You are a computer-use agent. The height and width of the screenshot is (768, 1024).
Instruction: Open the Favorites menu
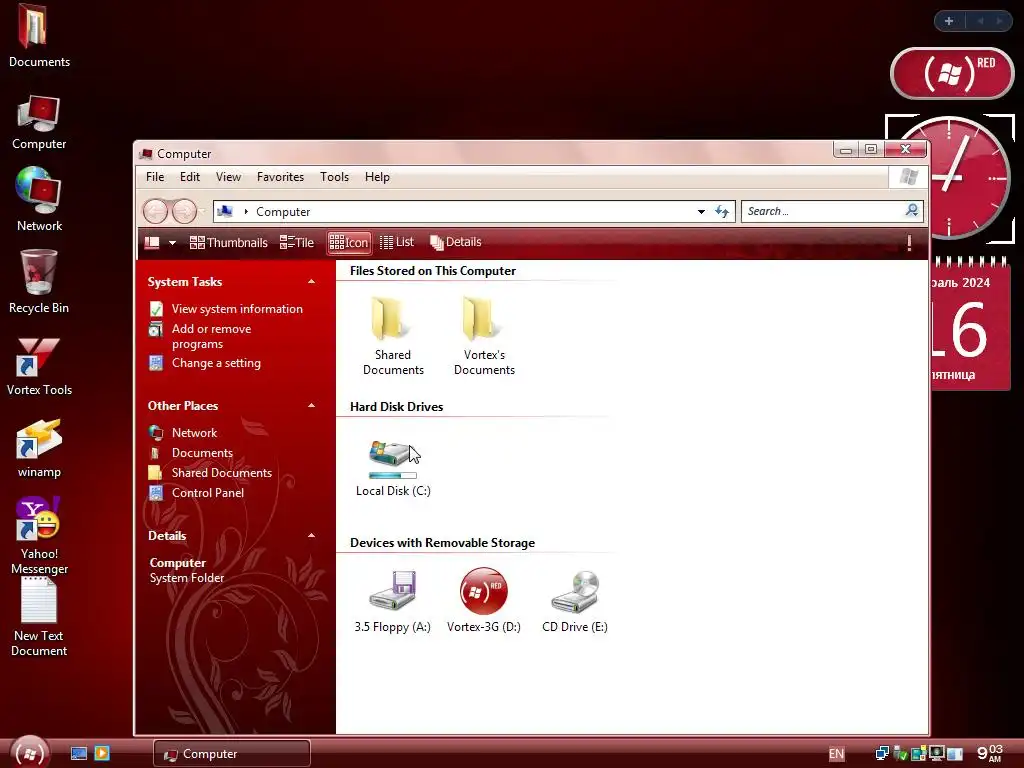pyautogui.click(x=280, y=177)
